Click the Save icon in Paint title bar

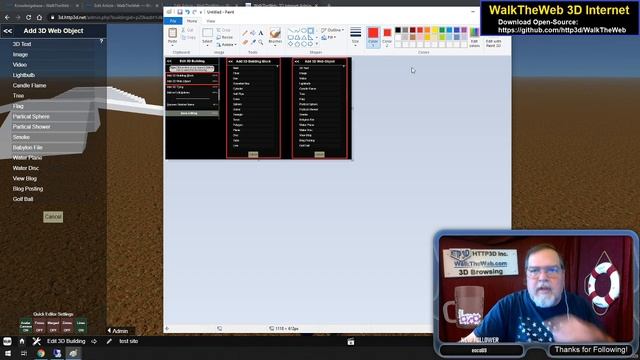180,12
